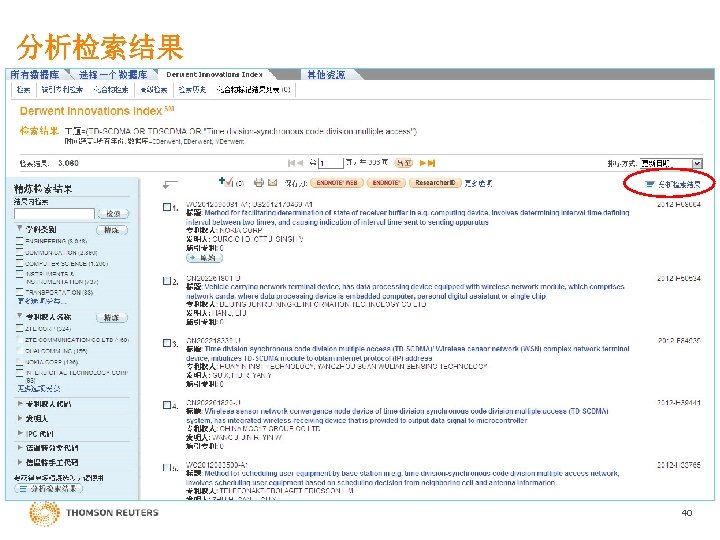Click the orange last-page arrow icon
Viewport: 720px width, 540px height.
(x=431, y=163)
